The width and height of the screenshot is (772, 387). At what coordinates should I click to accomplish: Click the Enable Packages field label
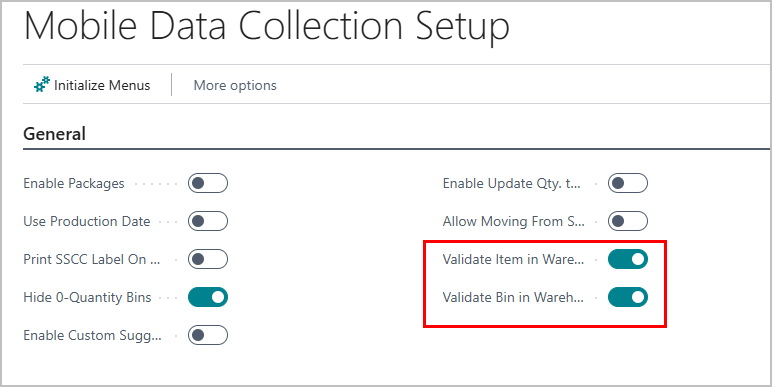[74, 184]
